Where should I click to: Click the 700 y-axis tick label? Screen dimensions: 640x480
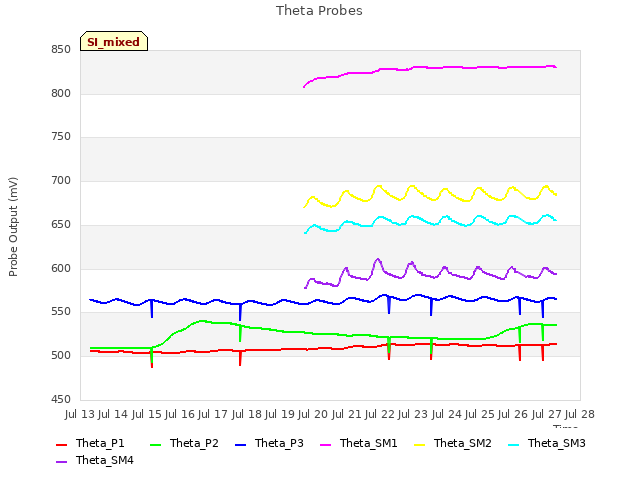click(x=61, y=180)
